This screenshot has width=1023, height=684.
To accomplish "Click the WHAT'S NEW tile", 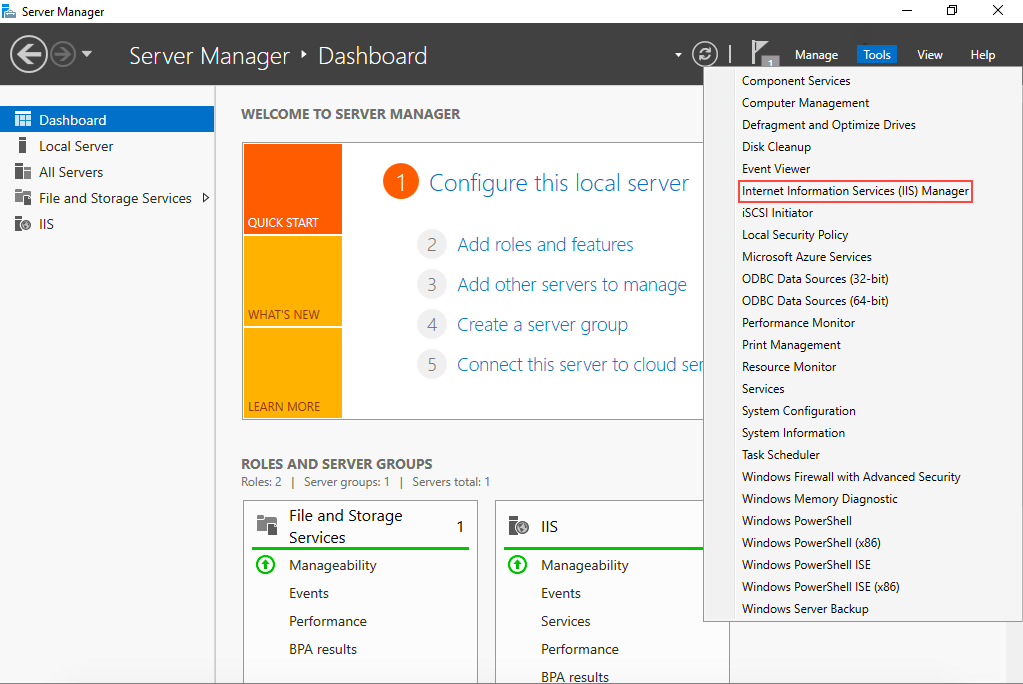I will tap(292, 281).
